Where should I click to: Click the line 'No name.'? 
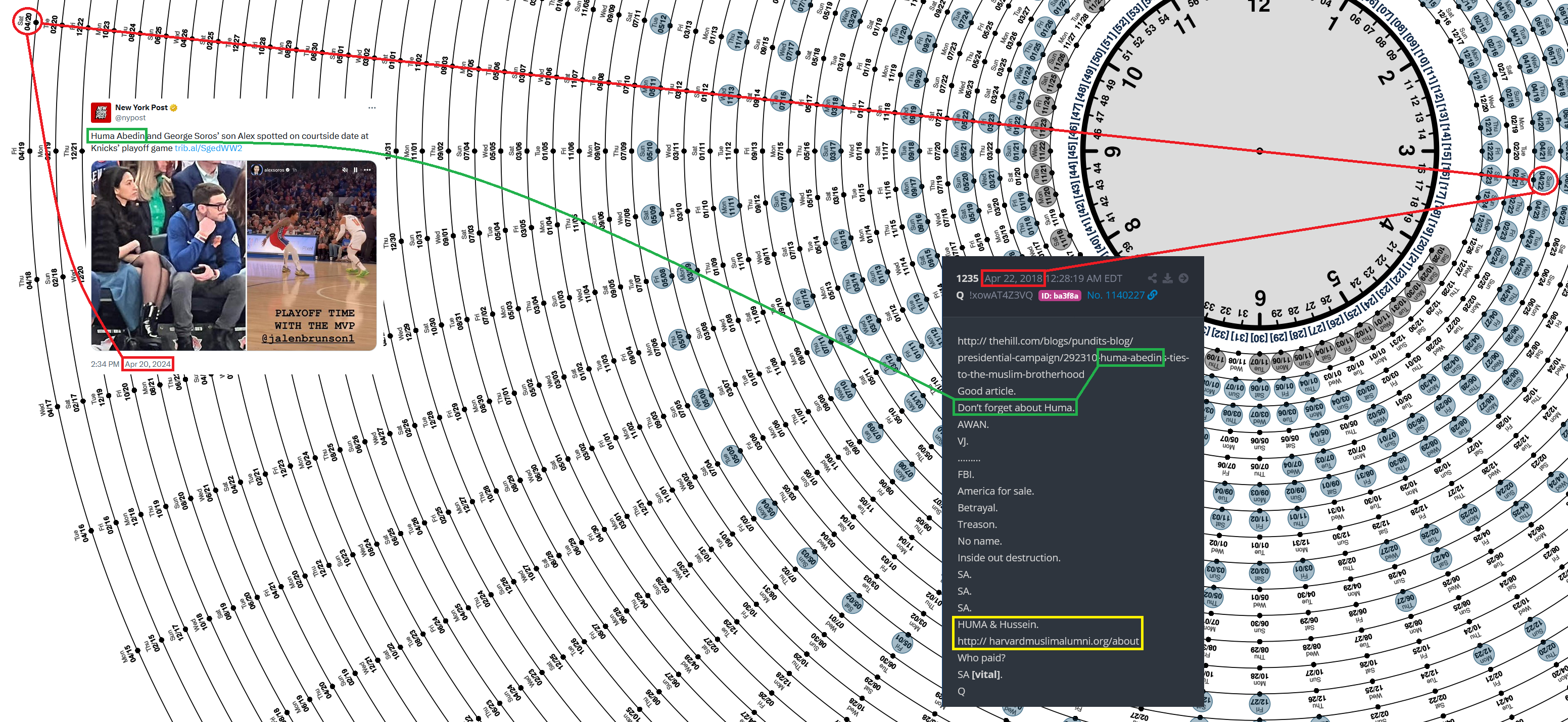[979, 541]
